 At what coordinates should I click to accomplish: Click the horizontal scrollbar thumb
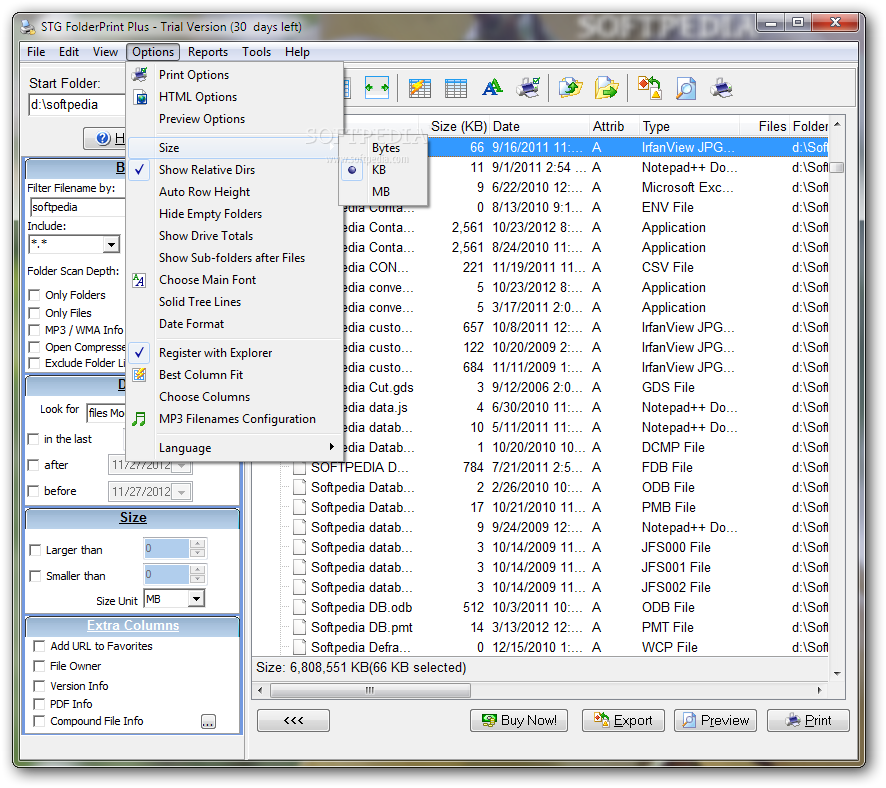click(x=370, y=690)
